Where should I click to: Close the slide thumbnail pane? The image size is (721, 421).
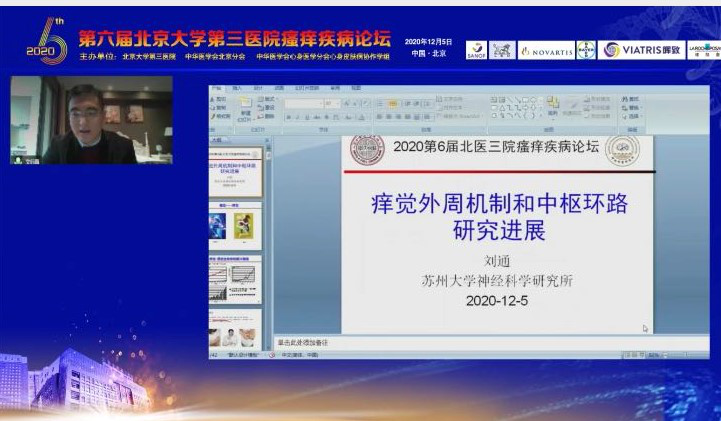tap(267, 140)
